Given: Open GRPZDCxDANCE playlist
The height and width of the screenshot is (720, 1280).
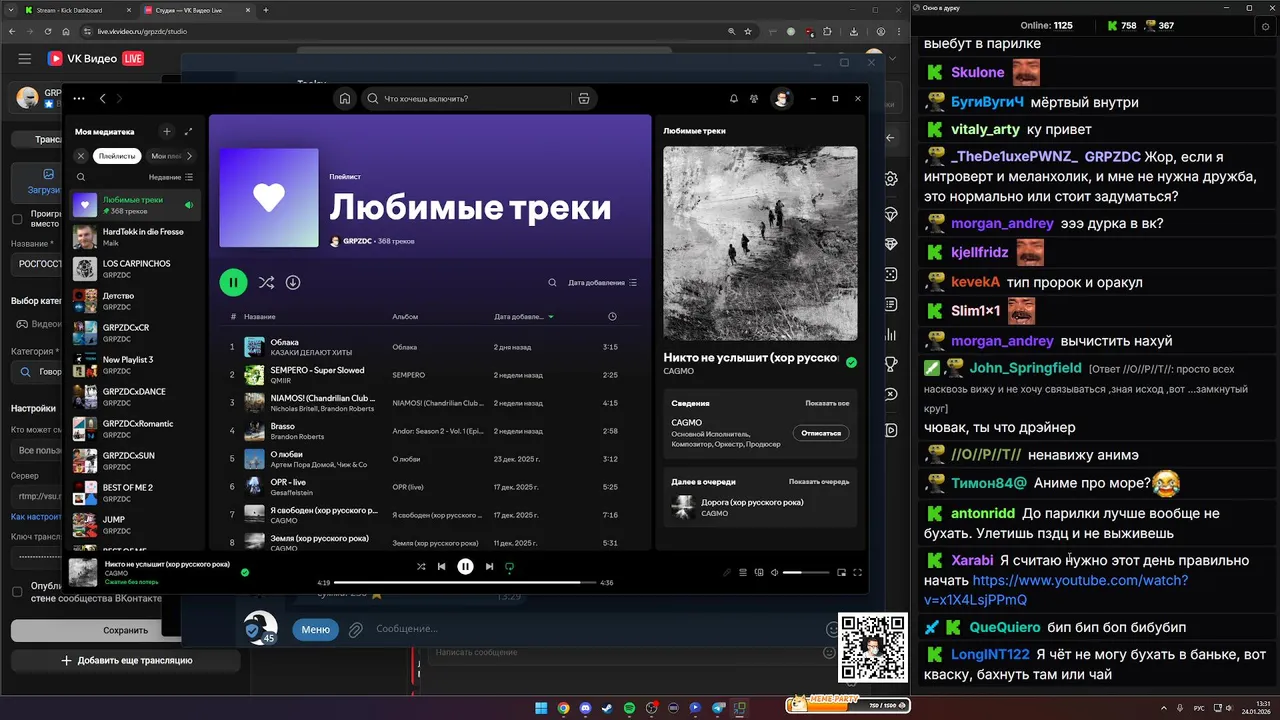Looking at the screenshot, I should 136,397.
